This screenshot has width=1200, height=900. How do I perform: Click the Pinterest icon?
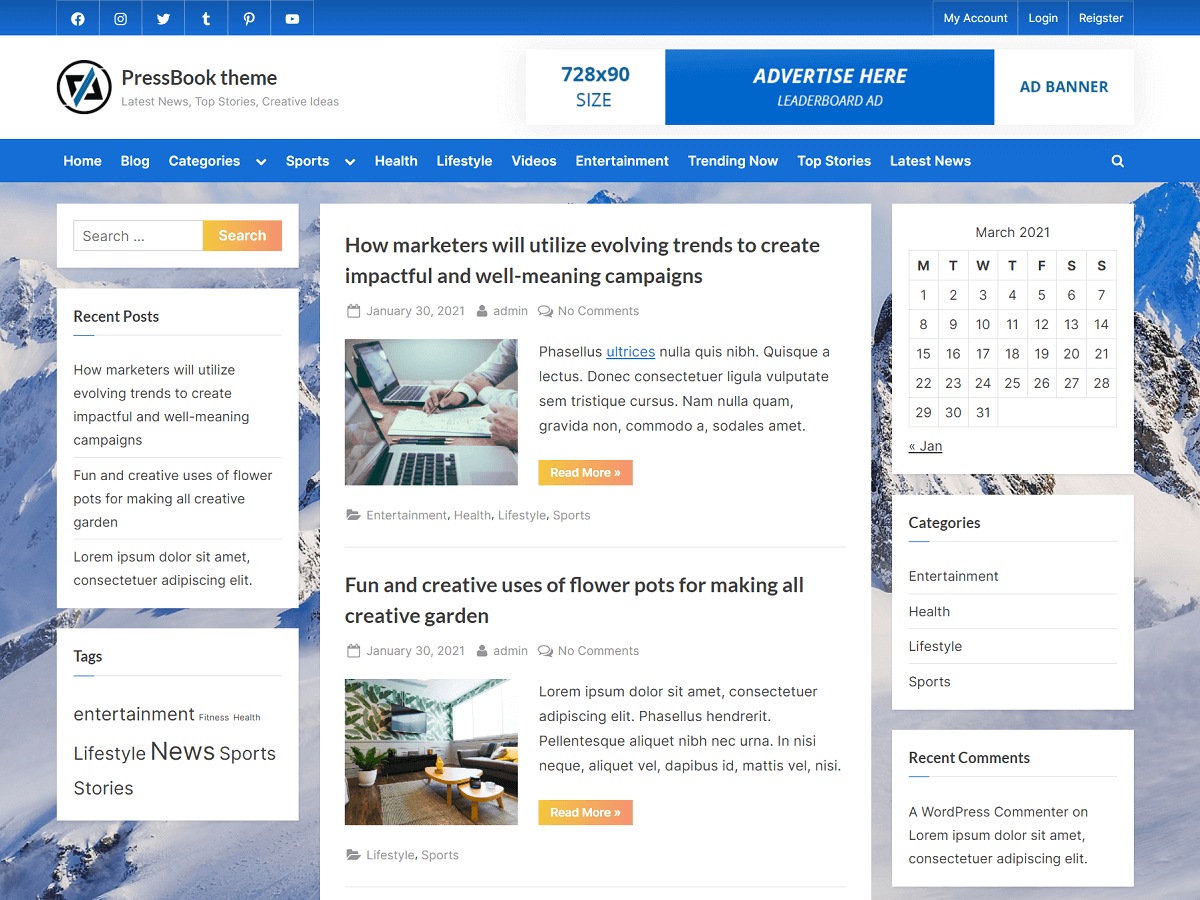click(248, 17)
